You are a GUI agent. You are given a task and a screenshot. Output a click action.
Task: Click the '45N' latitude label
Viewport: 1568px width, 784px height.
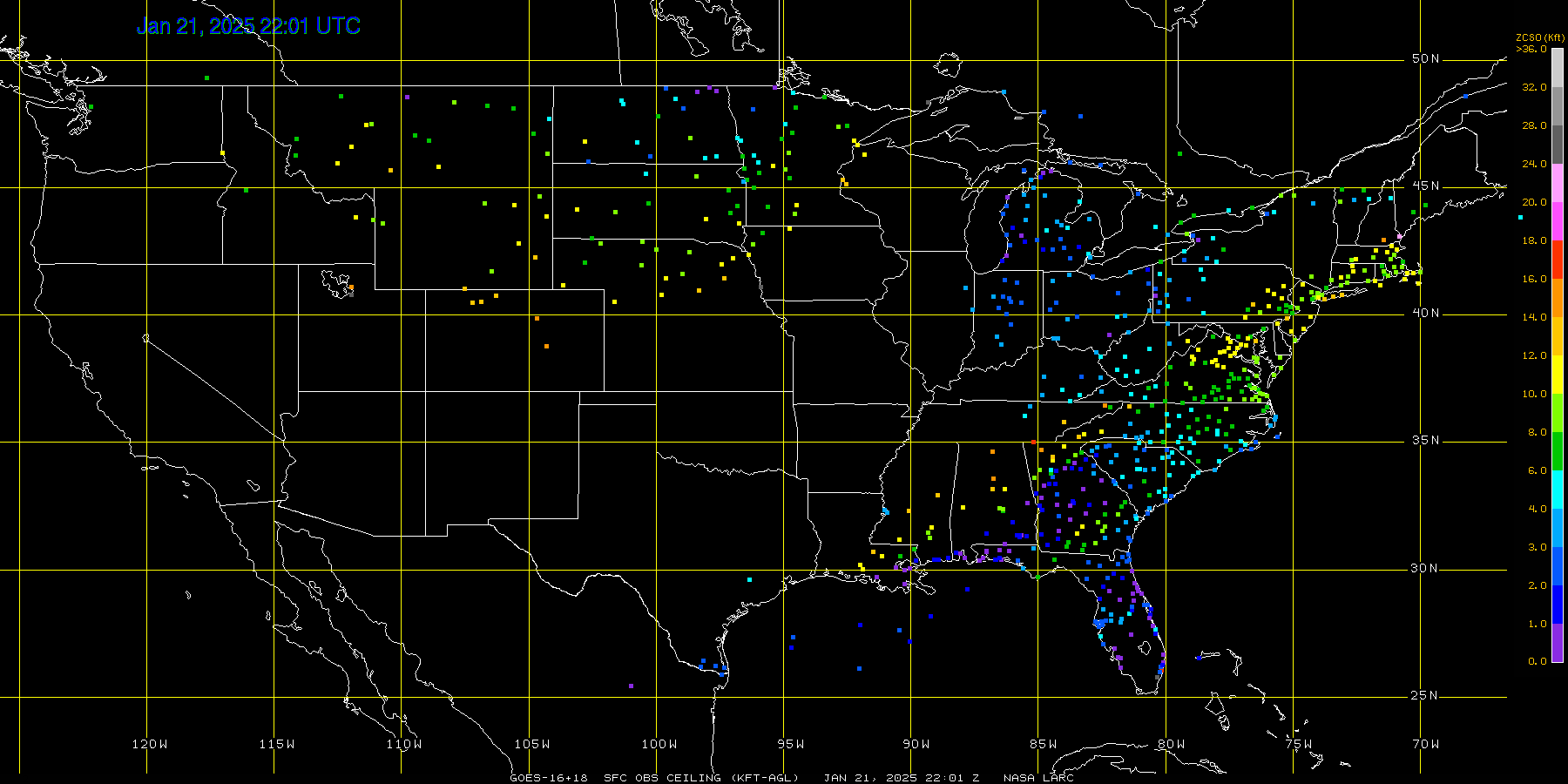click(x=1426, y=186)
